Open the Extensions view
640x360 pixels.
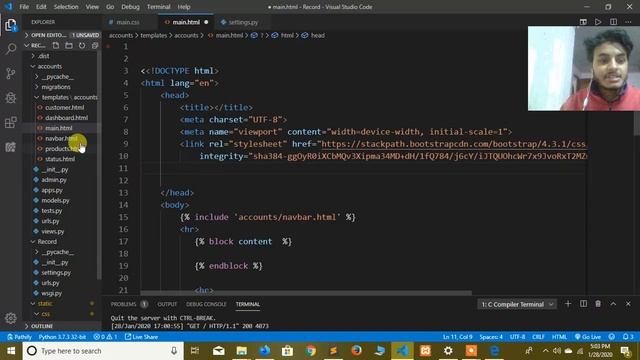click(11, 122)
